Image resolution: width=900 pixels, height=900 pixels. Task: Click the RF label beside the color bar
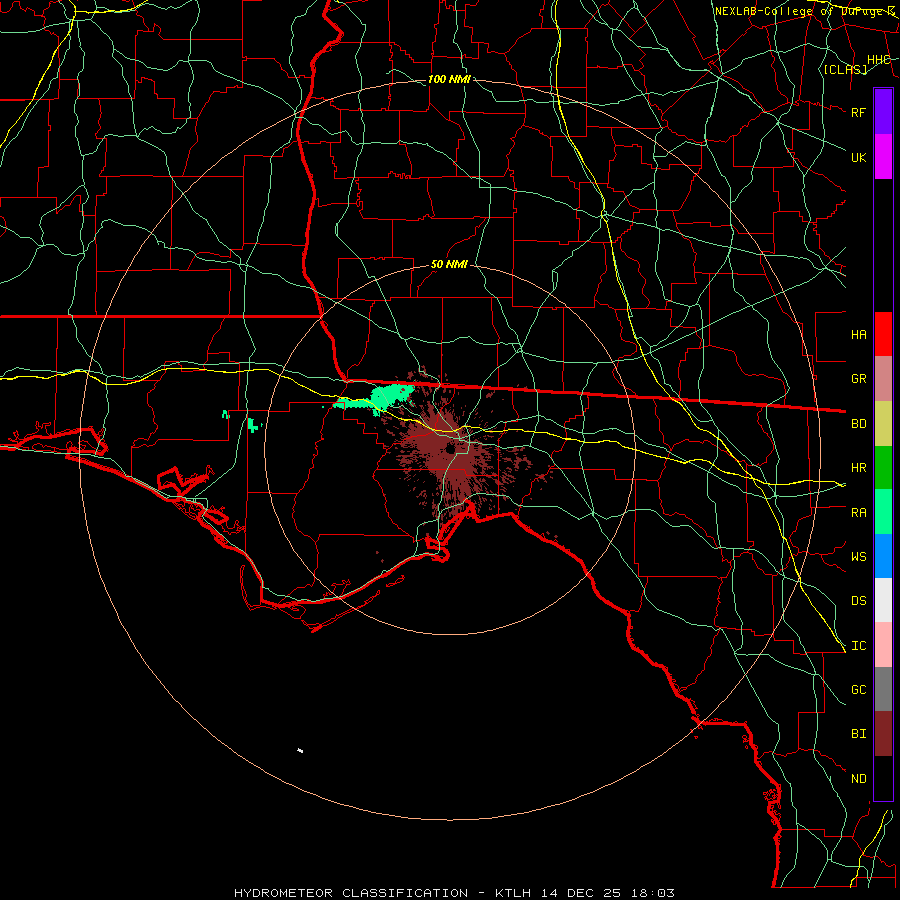click(858, 112)
